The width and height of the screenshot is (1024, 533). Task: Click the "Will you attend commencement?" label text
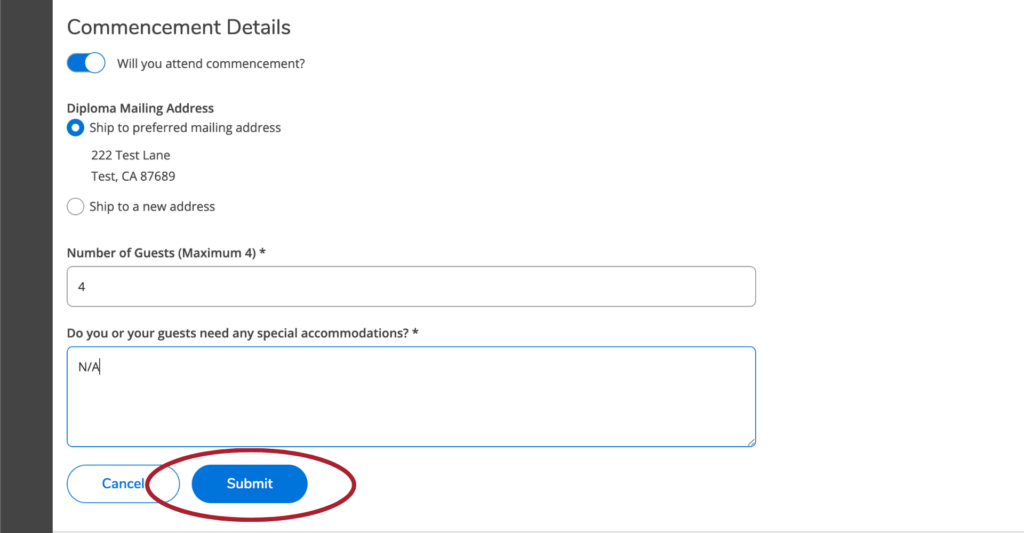tap(211, 64)
